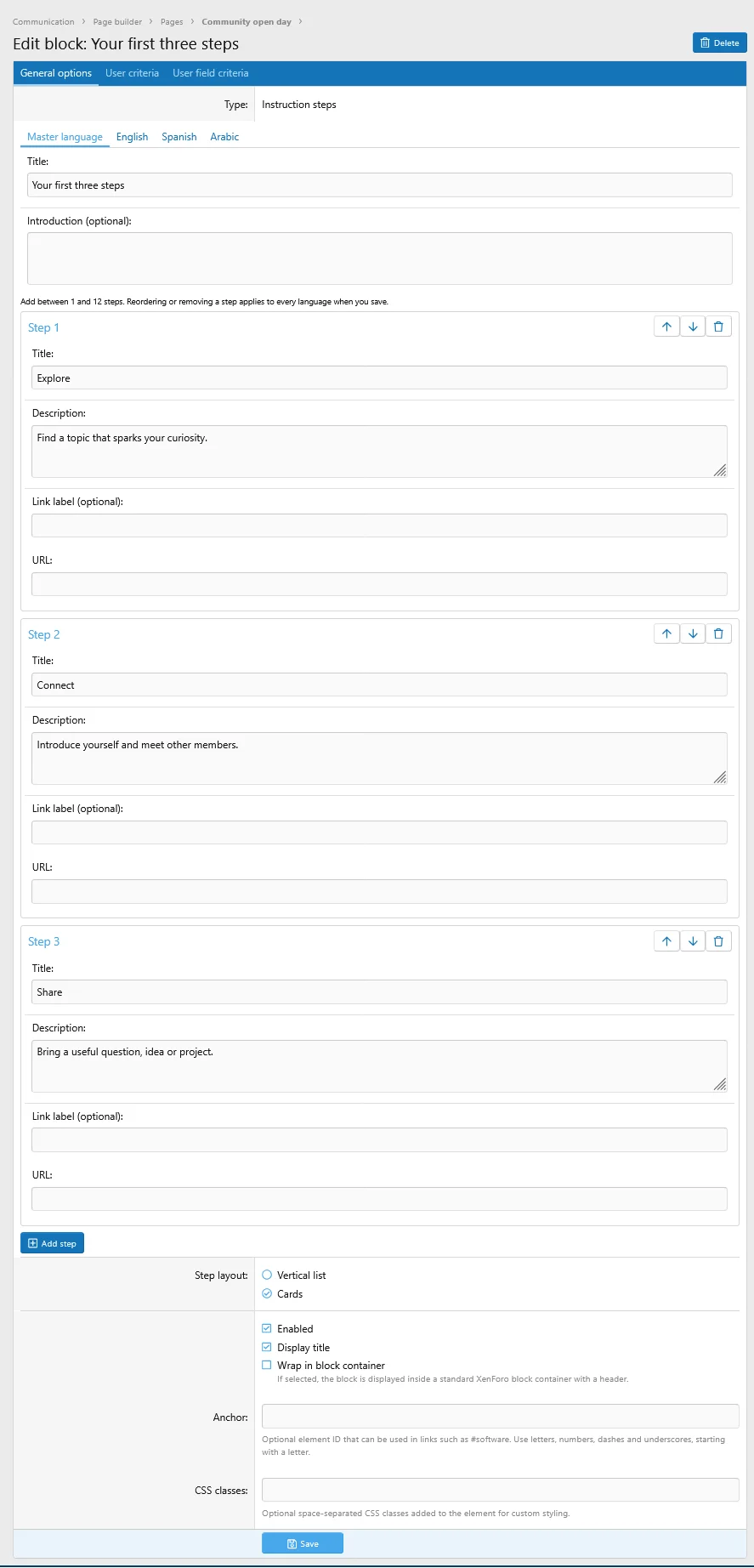Select the Vertical list layout
The height and width of the screenshot is (1568, 754).
pos(267,1275)
